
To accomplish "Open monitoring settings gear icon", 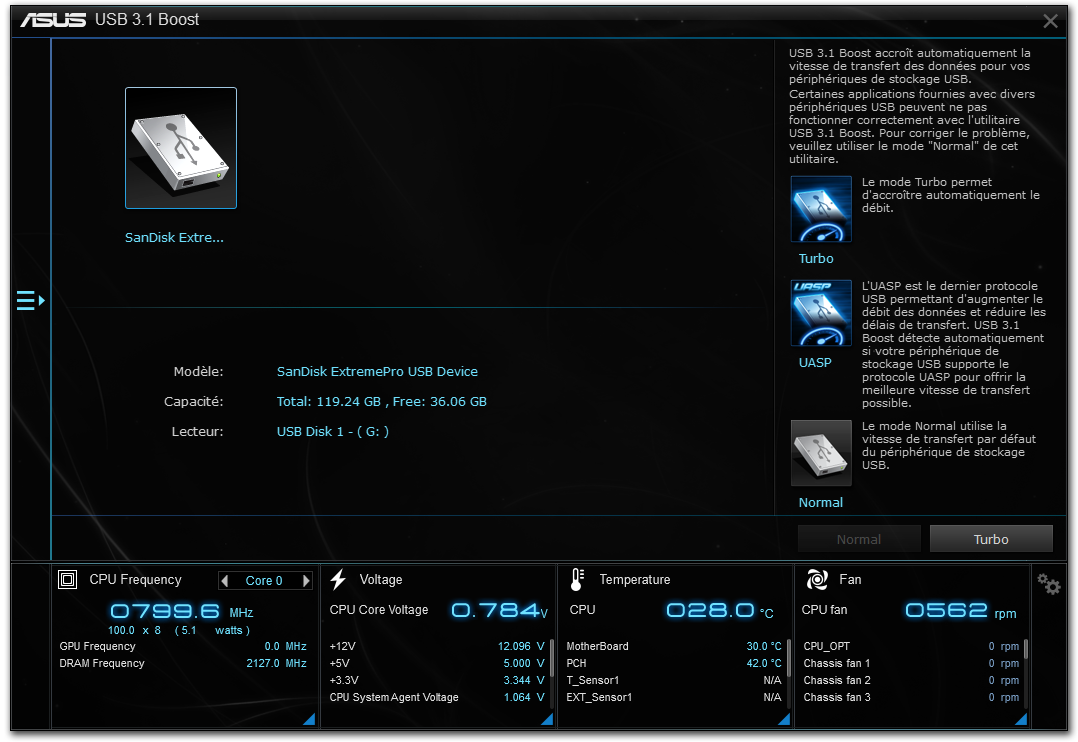I will [1048, 584].
